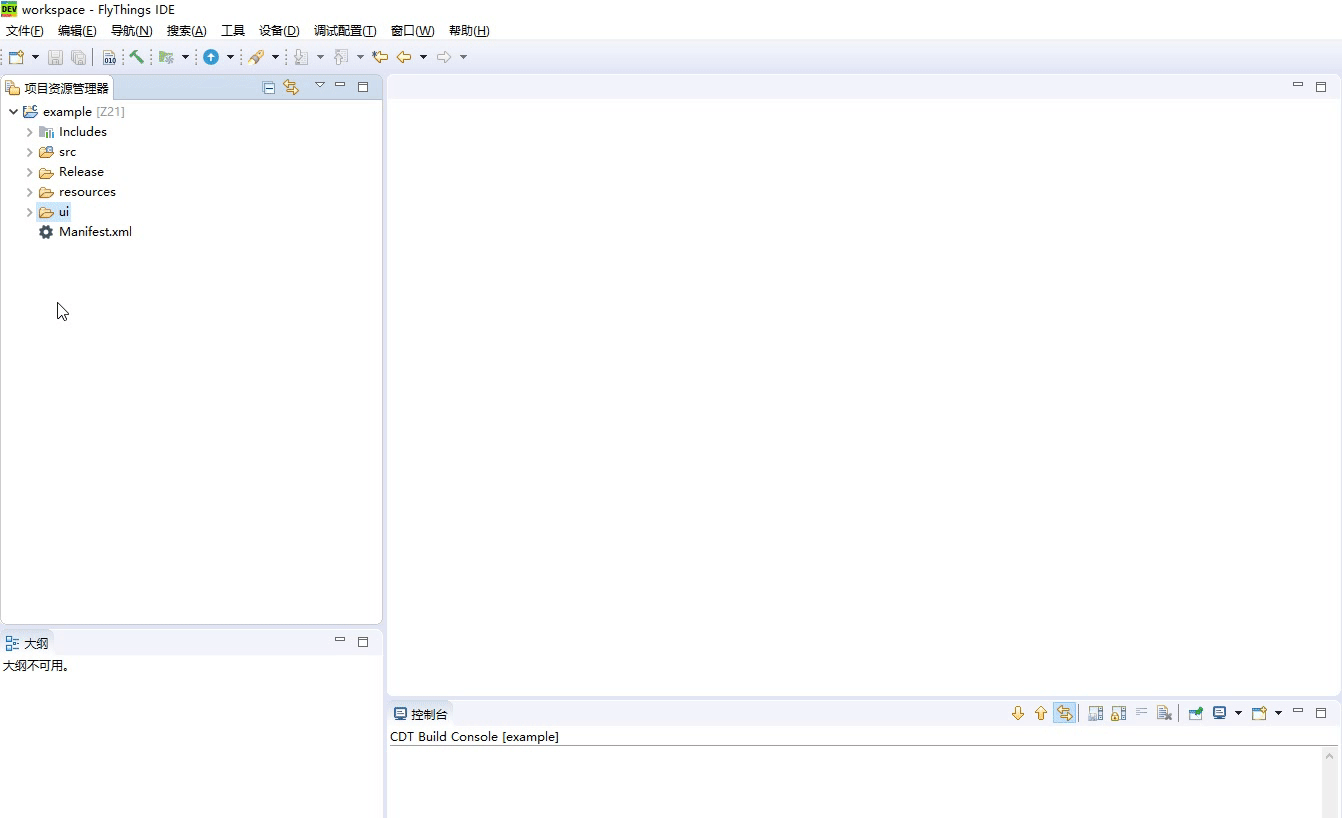Pin the console view
Image resolution: width=1342 pixels, height=818 pixels.
tap(1195, 713)
